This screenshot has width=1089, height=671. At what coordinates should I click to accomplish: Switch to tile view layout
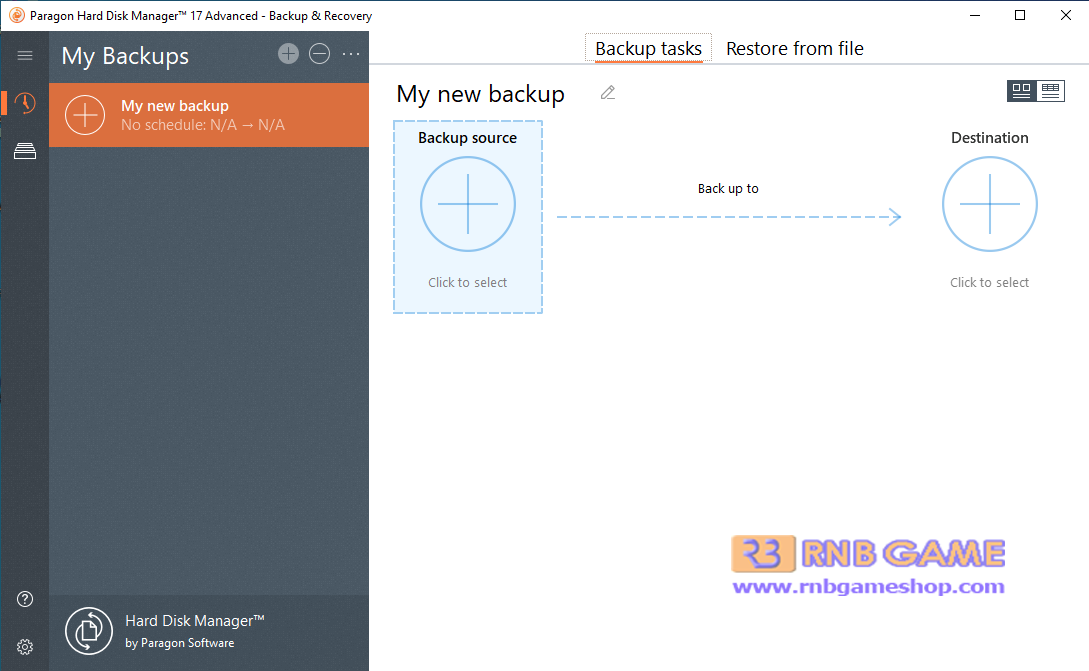coord(1022,90)
